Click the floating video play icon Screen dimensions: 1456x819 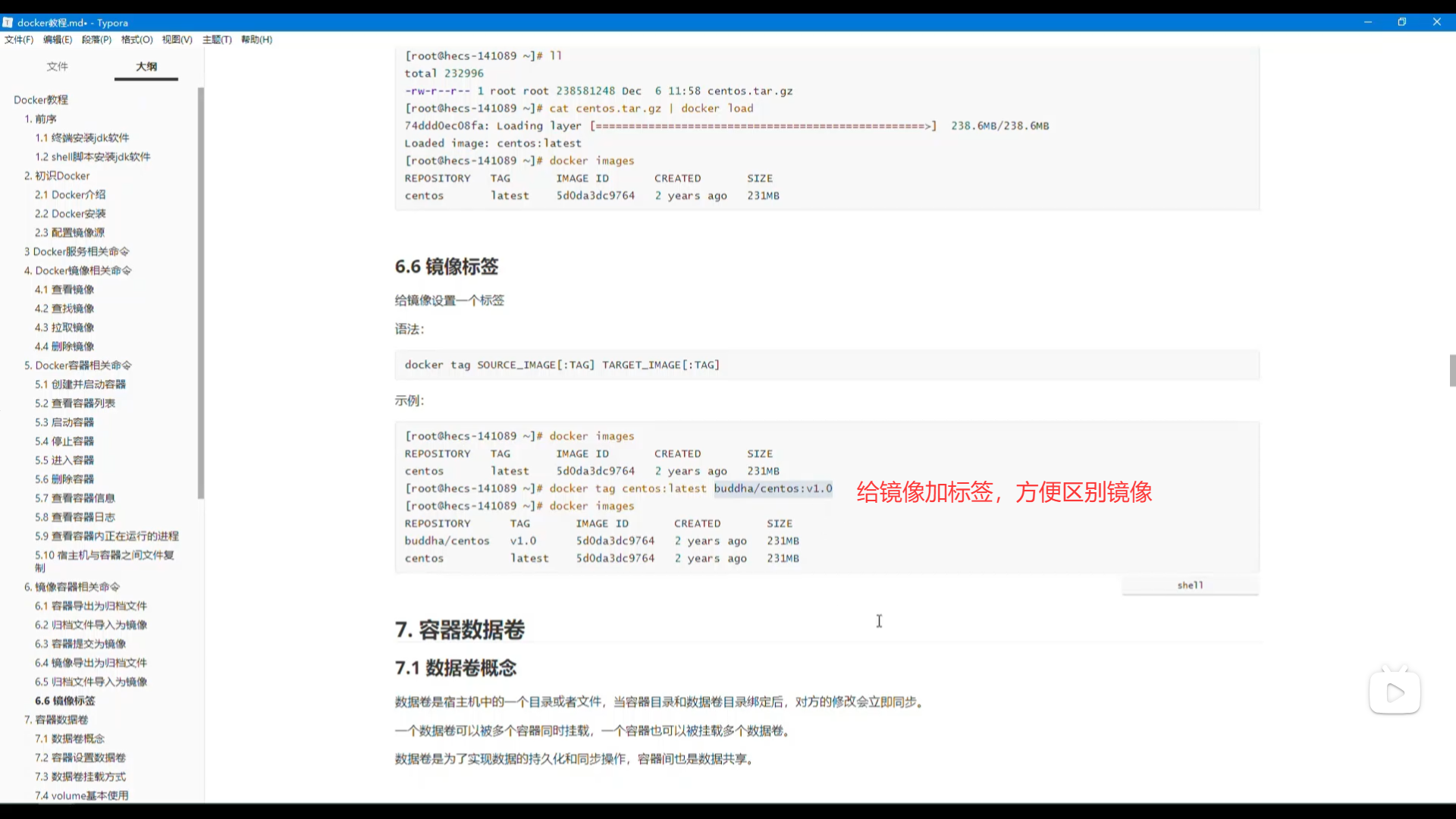point(1395,692)
